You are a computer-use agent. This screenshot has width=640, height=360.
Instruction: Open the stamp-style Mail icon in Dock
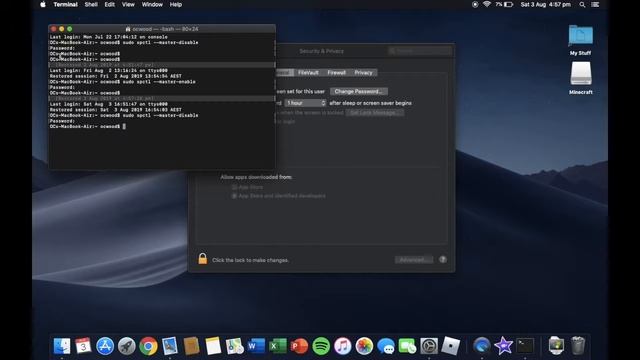(170, 346)
